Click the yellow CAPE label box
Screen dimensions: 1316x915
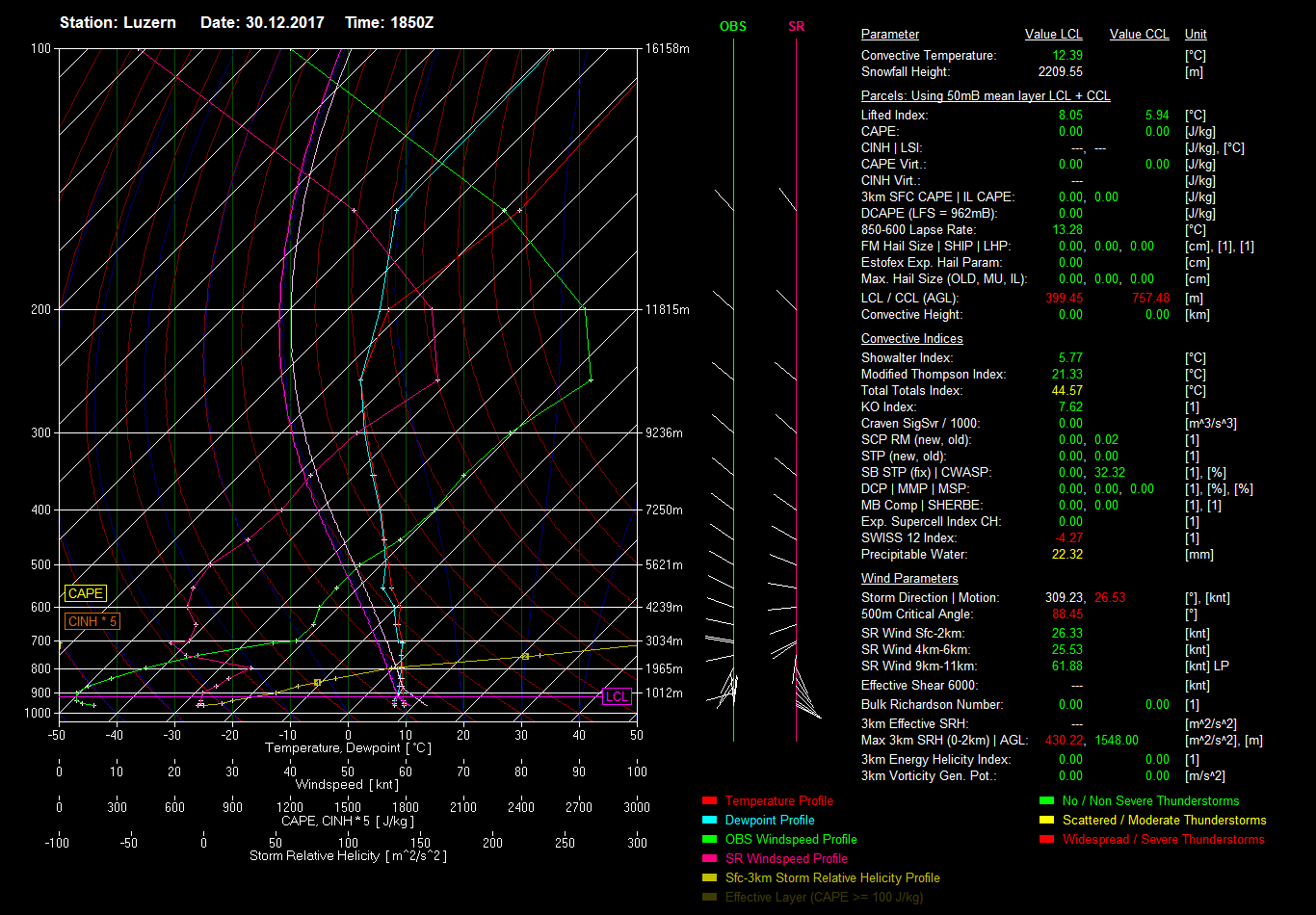coord(86,594)
